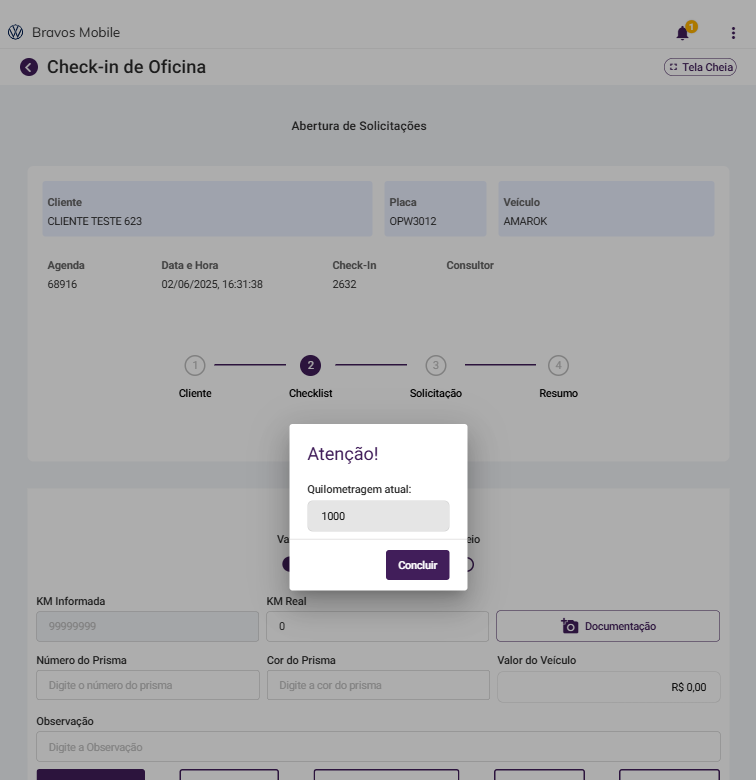Click the KM Real input field
756x780 pixels.
[x=377, y=626]
